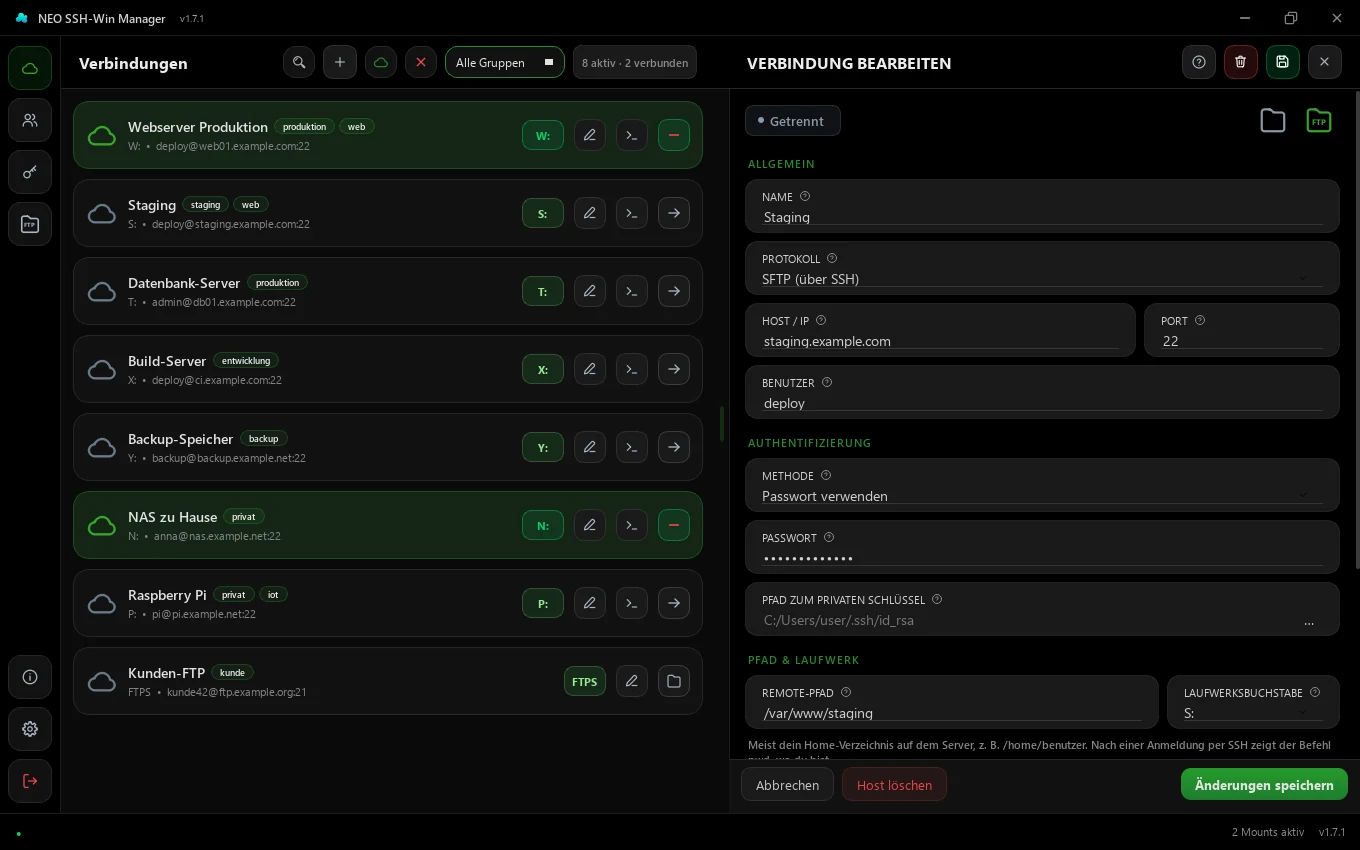
Task: Browse for private key with the ellipsis button
Action: click(1309, 621)
